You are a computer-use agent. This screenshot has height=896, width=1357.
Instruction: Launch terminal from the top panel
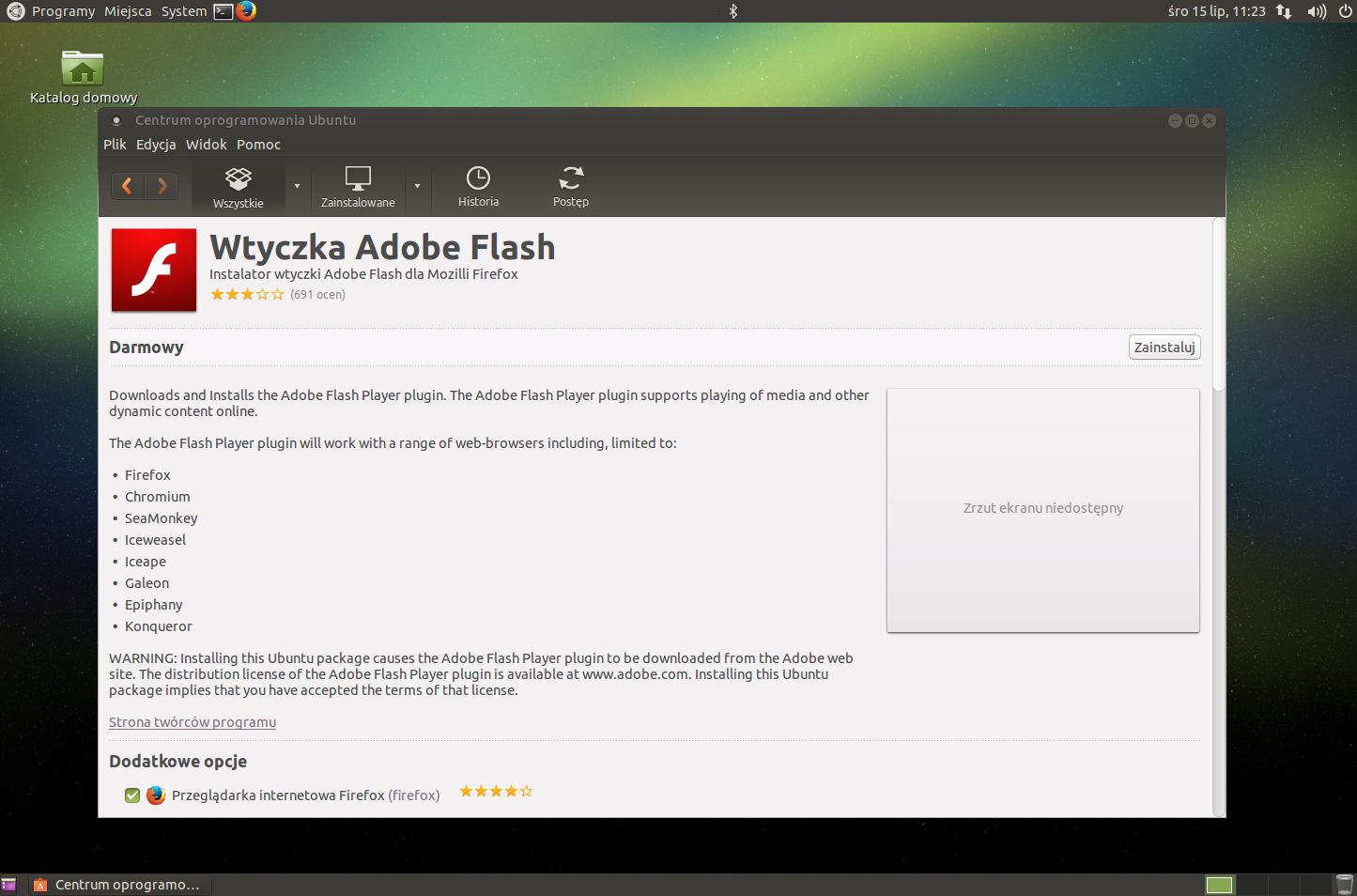(223, 11)
